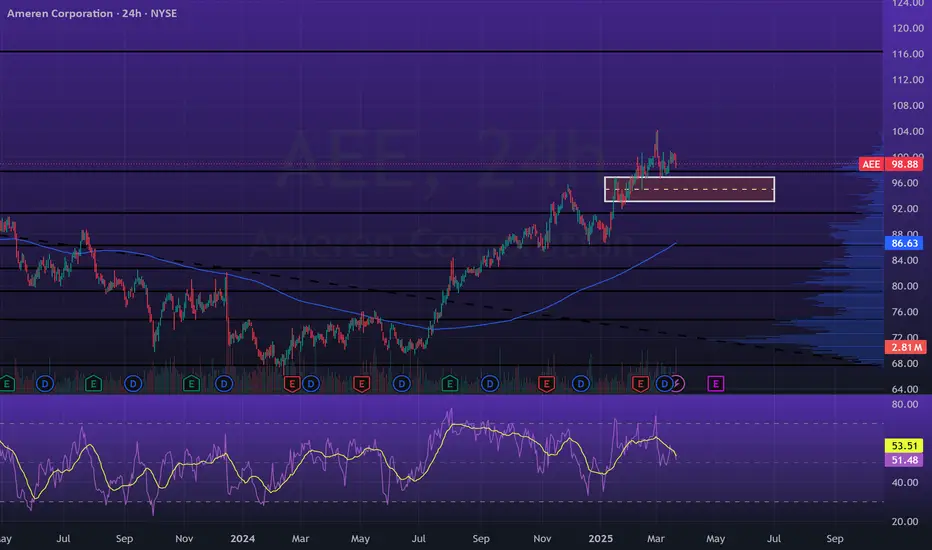
Task: Open the red earnings marker near May 2024
Action: [x=361, y=384]
